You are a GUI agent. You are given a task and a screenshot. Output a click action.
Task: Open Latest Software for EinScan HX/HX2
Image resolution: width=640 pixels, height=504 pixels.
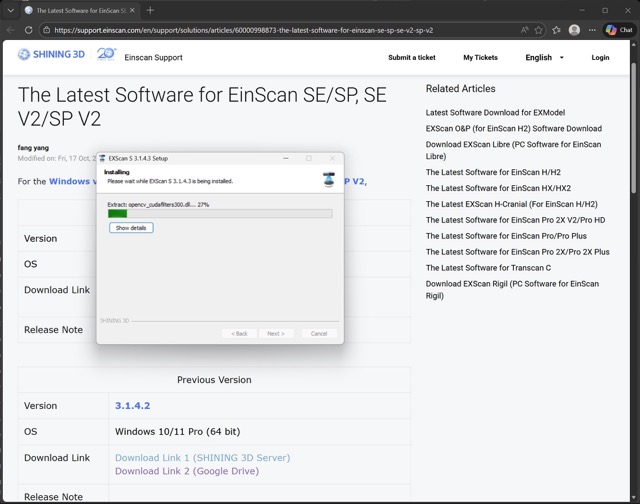[x=498, y=188]
